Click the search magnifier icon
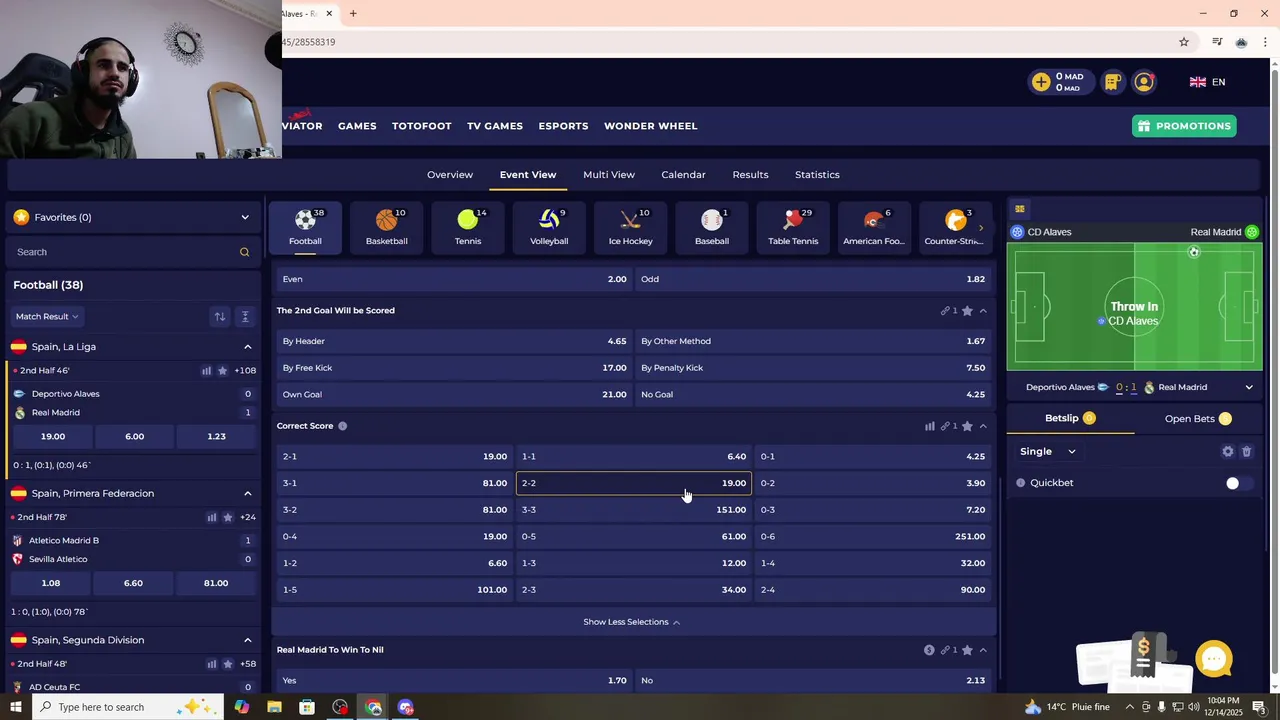1280x720 pixels. click(x=244, y=252)
